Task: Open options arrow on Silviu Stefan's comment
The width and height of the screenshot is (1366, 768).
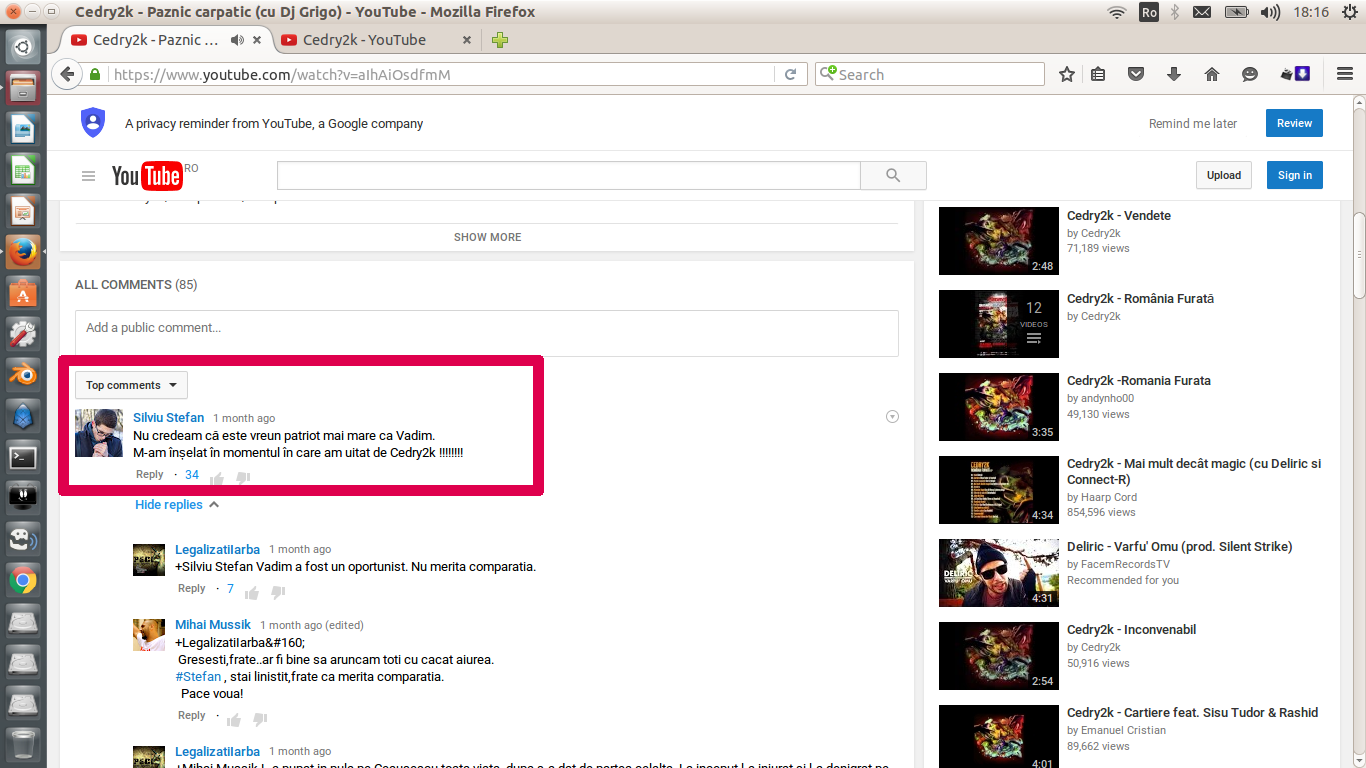Action: point(892,417)
